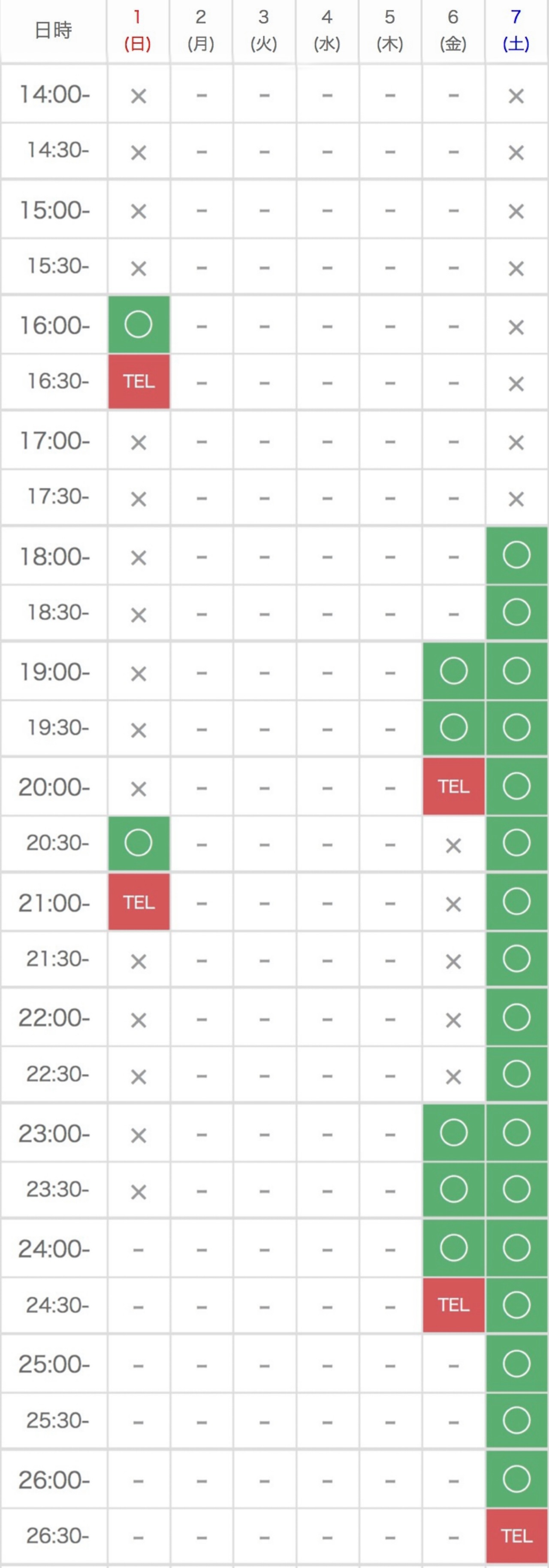The width and height of the screenshot is (549, 1568).
Task: Select Friday 23:30 available circle
Action: point(453,1190)
